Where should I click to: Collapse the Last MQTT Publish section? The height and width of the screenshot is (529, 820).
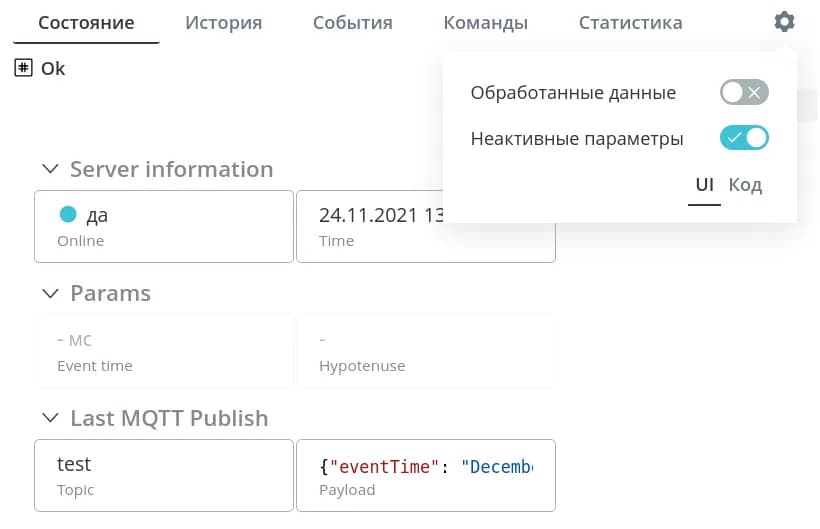tap(50, 419)
